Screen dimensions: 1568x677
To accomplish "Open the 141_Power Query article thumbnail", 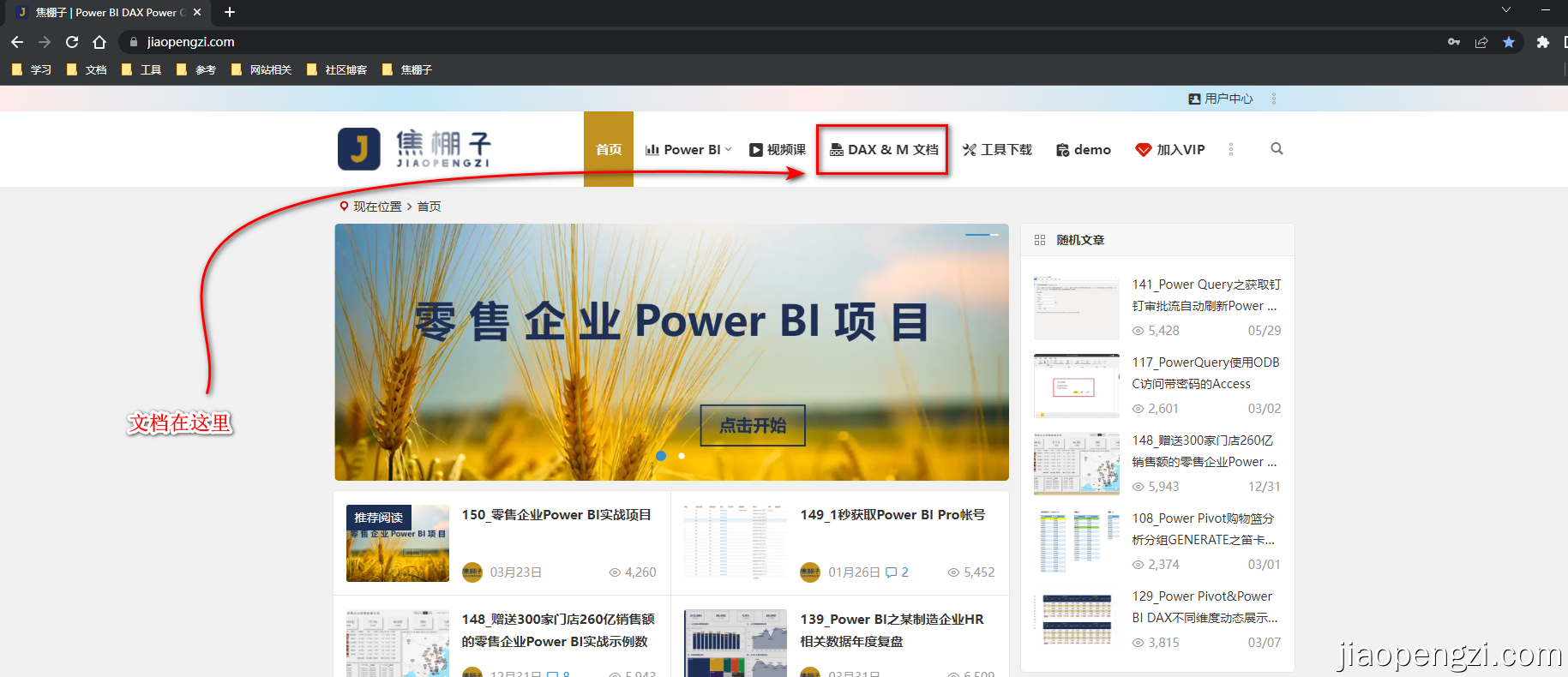I will click(x=1077, y=308).
